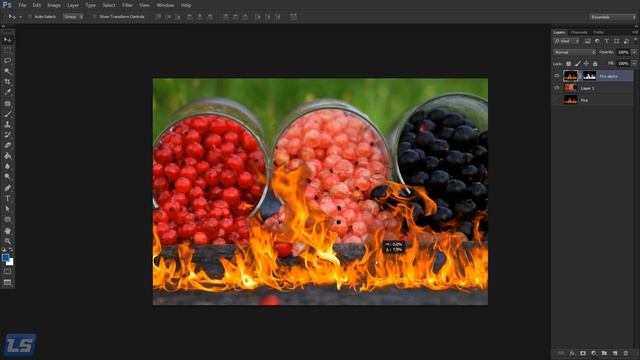Hide Layer 1 visibility
This screenshot has height=360, width=640.
coord(557,88)
